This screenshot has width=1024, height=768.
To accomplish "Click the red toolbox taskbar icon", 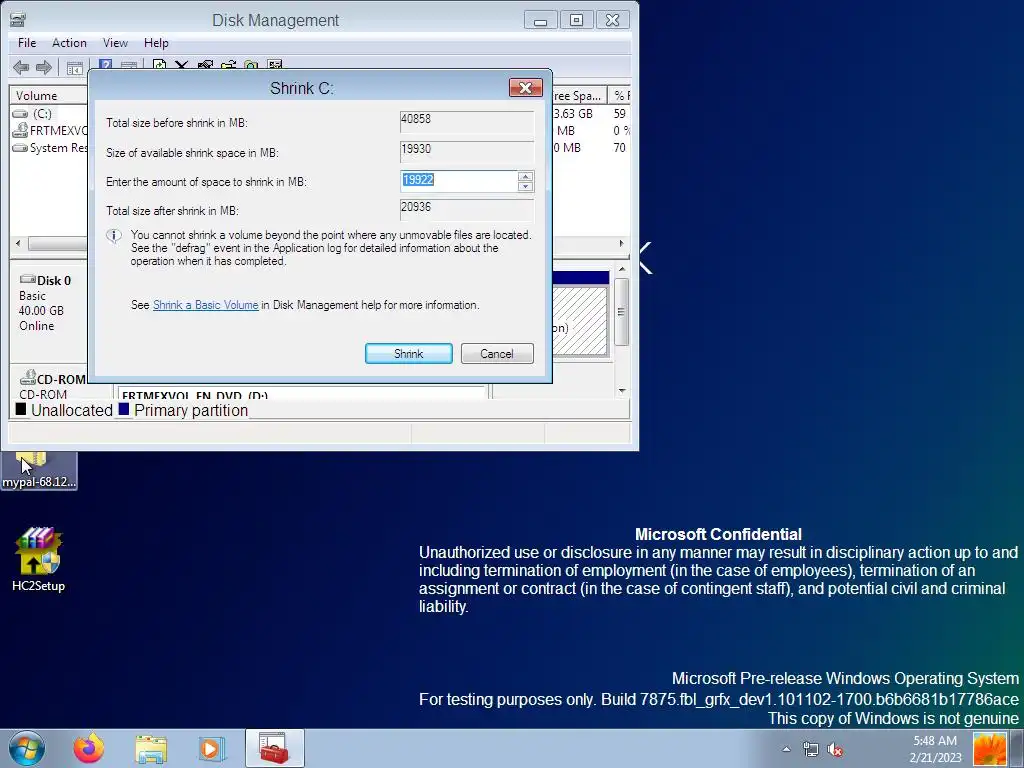I will tap(274, 748).
